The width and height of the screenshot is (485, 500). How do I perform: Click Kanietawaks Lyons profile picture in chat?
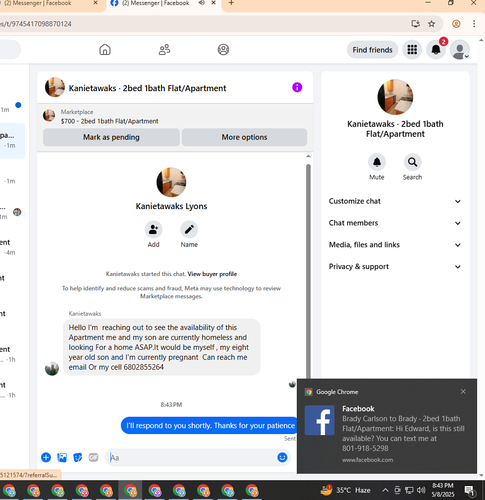click(171, 182)
